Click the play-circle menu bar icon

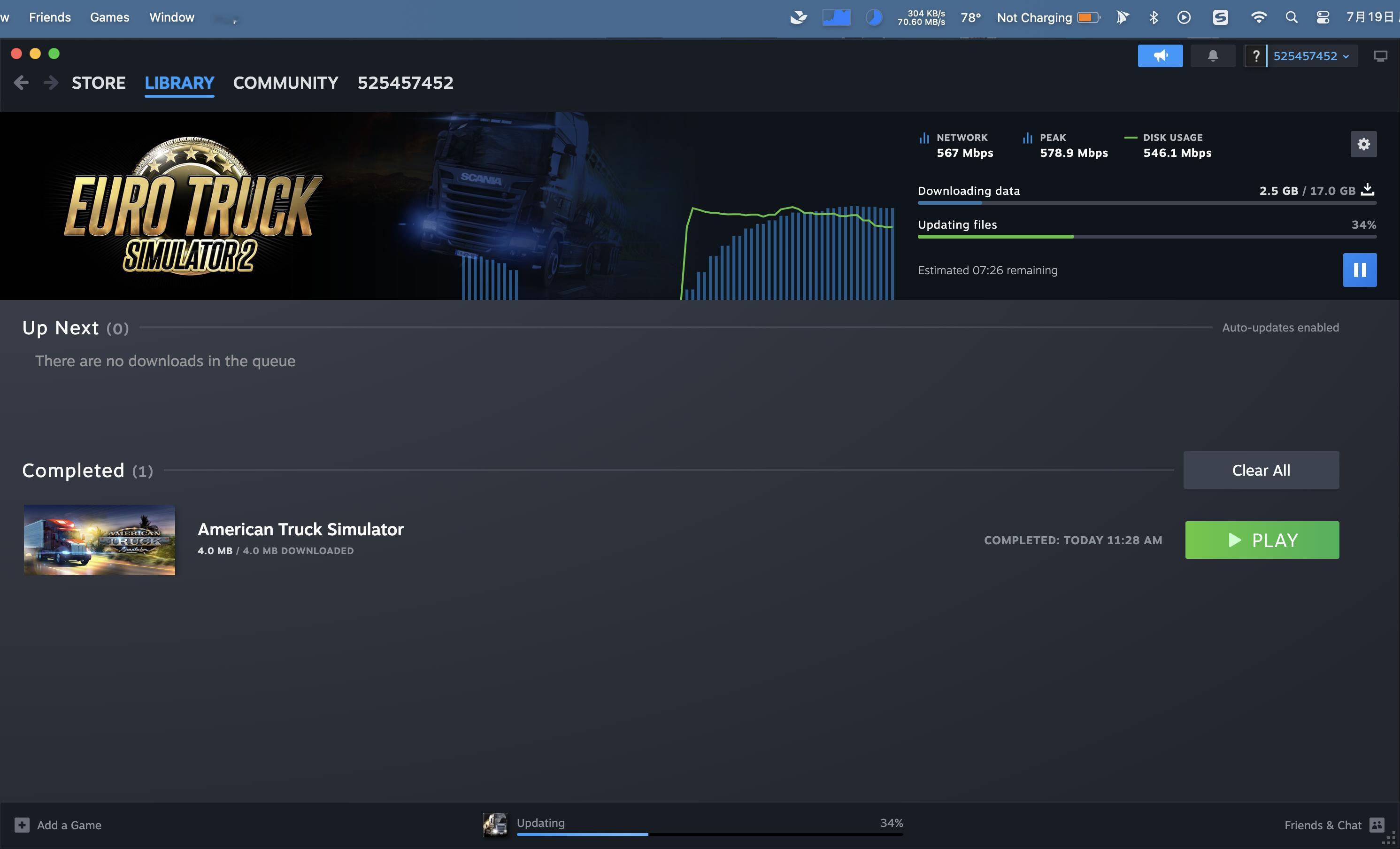[1184, 18]
